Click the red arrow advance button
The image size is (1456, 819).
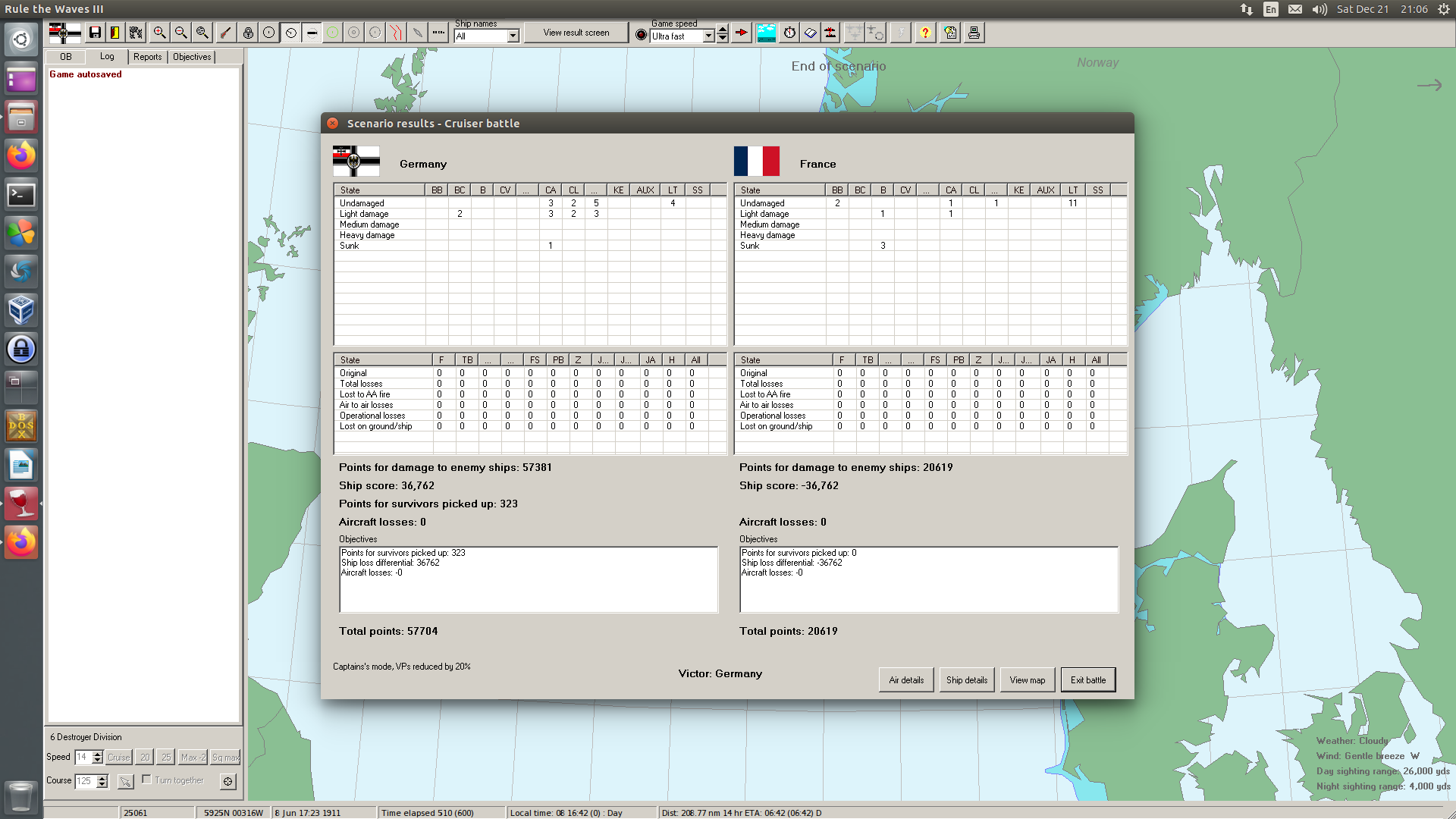pos(742,33)
